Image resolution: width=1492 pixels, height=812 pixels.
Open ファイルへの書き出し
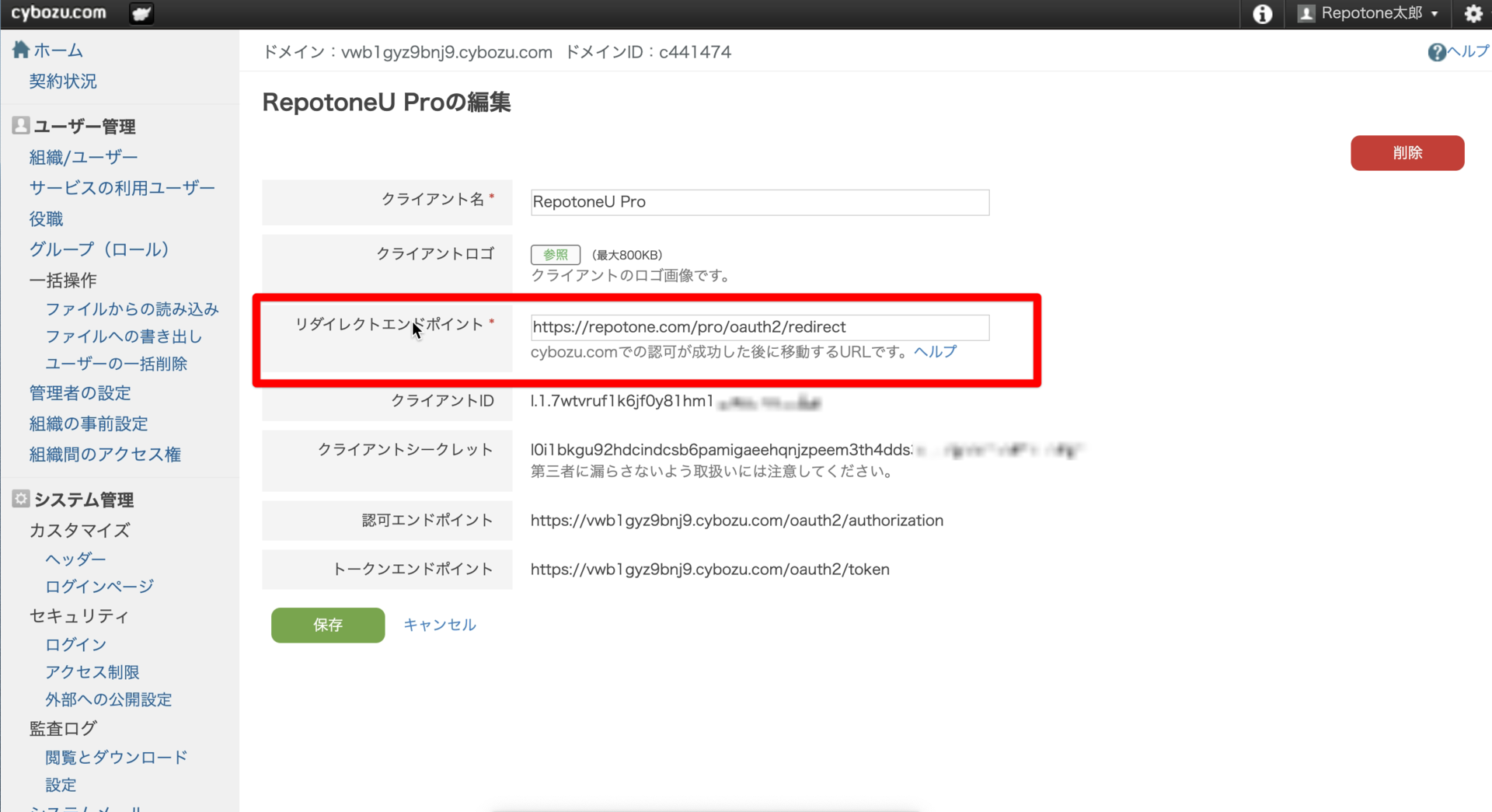coord(124,336)
